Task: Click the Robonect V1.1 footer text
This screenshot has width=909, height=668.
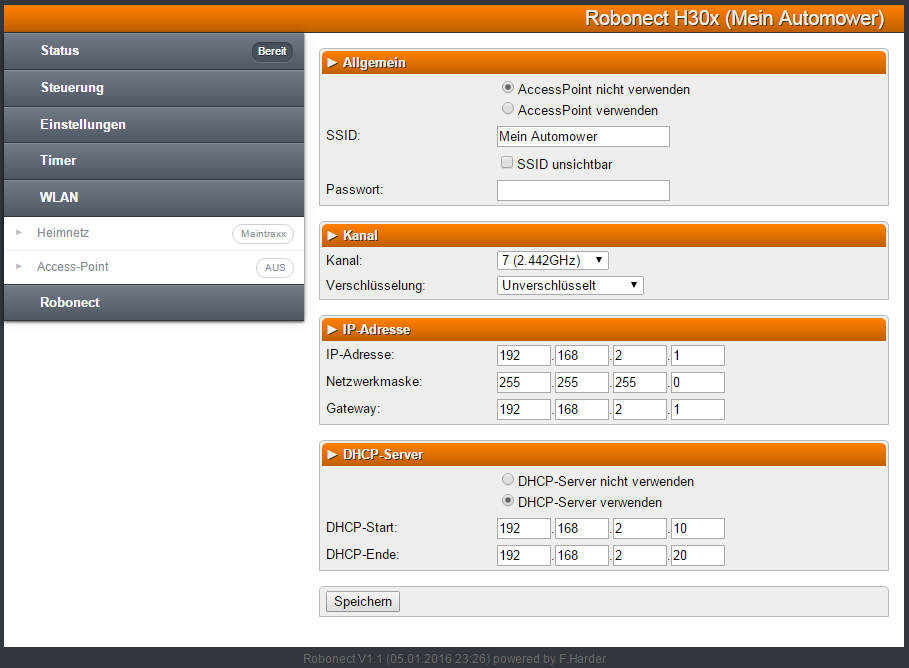Action: pyautogui.click(x=454, y=659)
